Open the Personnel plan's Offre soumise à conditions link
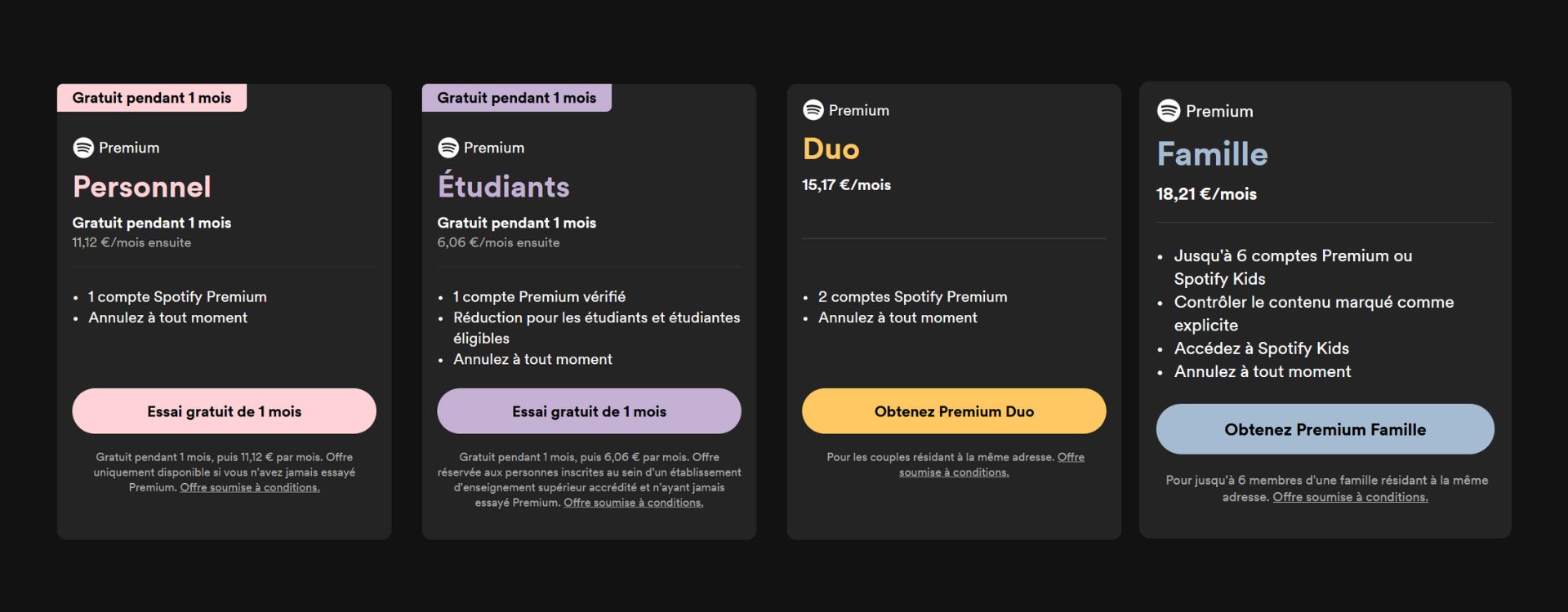 pyautogui.click(x=250, y=488)
